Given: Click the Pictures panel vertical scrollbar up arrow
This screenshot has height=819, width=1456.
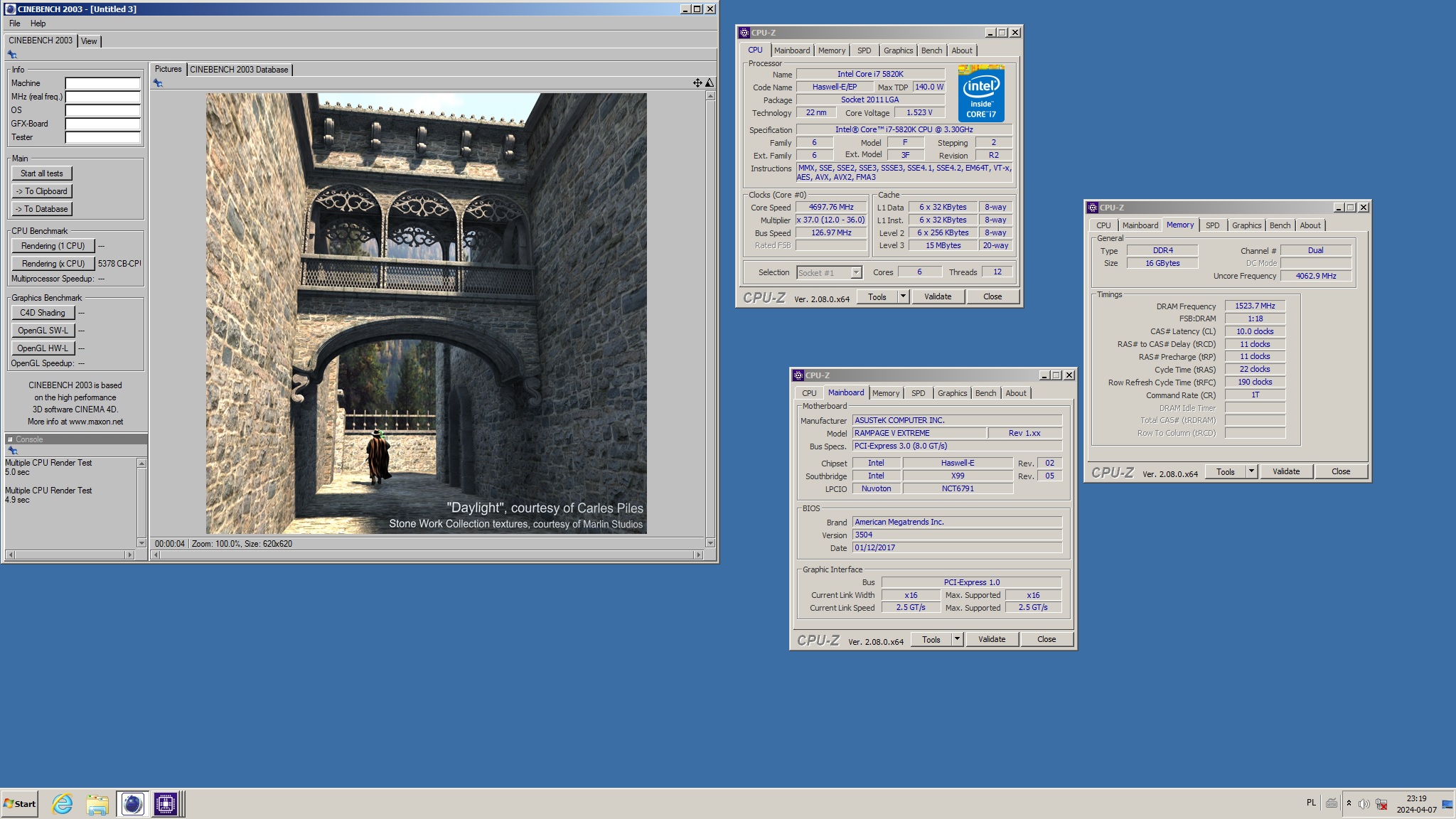Looking at the screenshot, I should (x=710, y=96).
